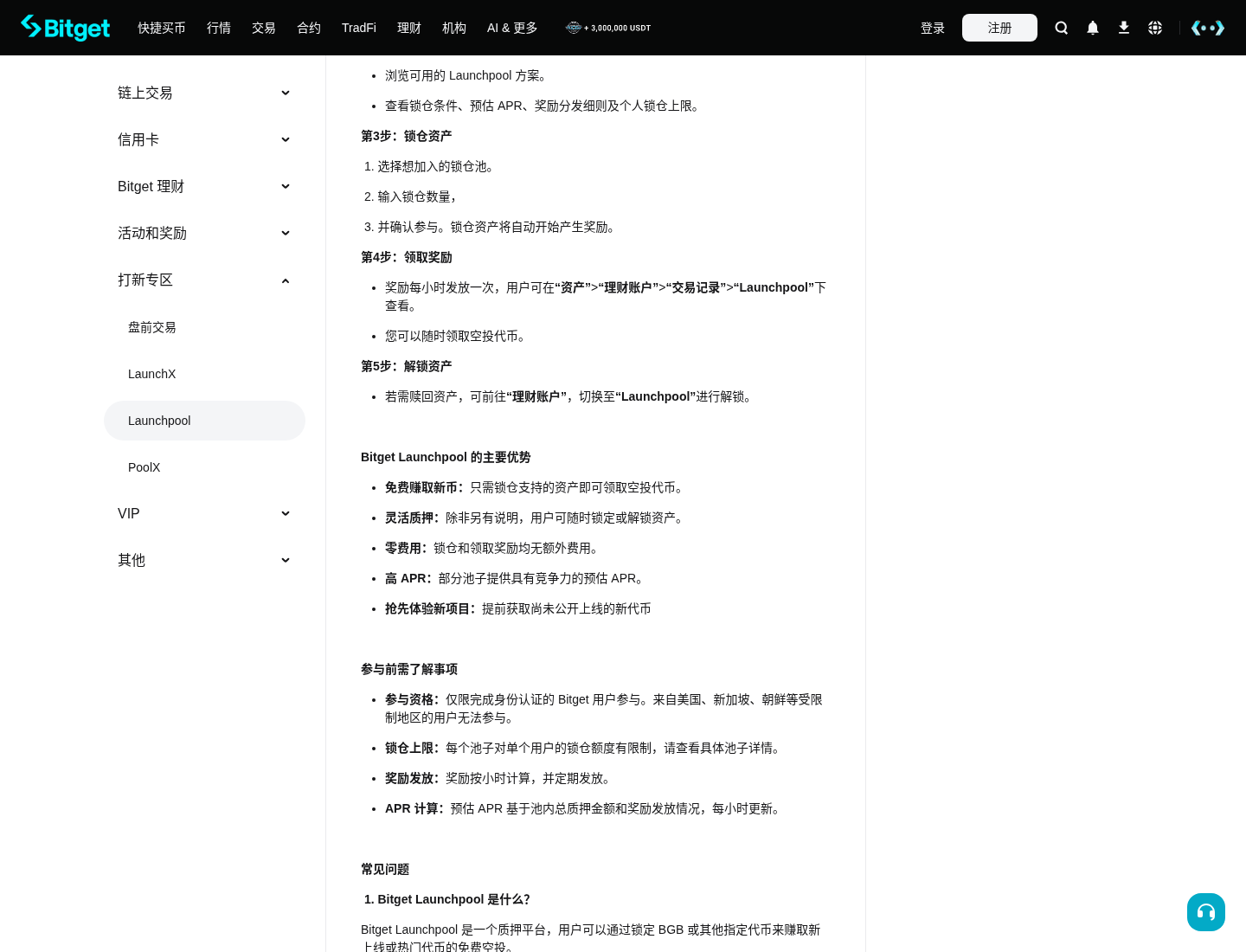Click the 零费用 bullet text
Image resolution: width=1246 pixels, height=952 pixels.
[494, 548]
